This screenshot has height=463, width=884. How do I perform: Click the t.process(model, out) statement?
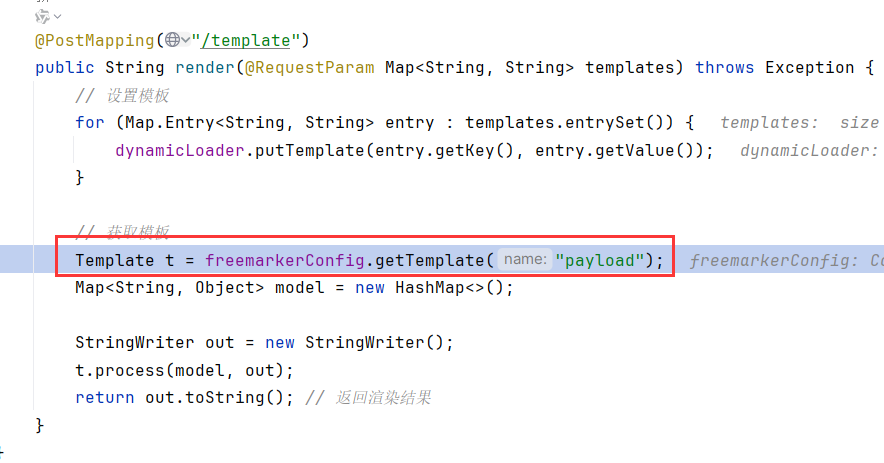pos(184,371)
